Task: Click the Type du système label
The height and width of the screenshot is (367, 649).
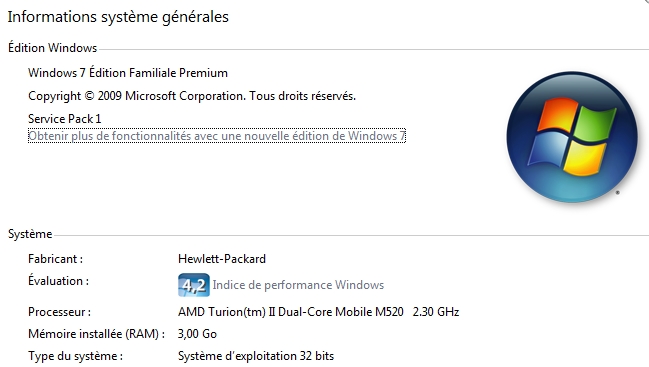Action: (75, 356)
